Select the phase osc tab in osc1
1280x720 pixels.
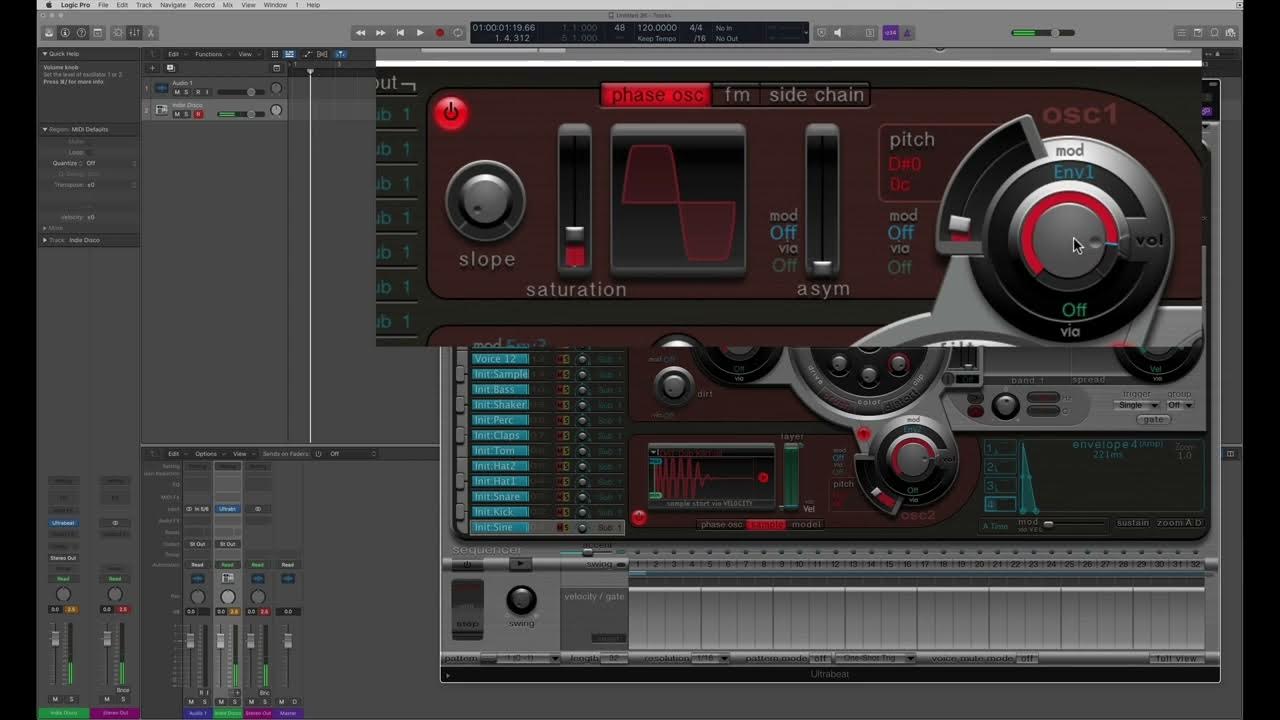tap(657, 95)
